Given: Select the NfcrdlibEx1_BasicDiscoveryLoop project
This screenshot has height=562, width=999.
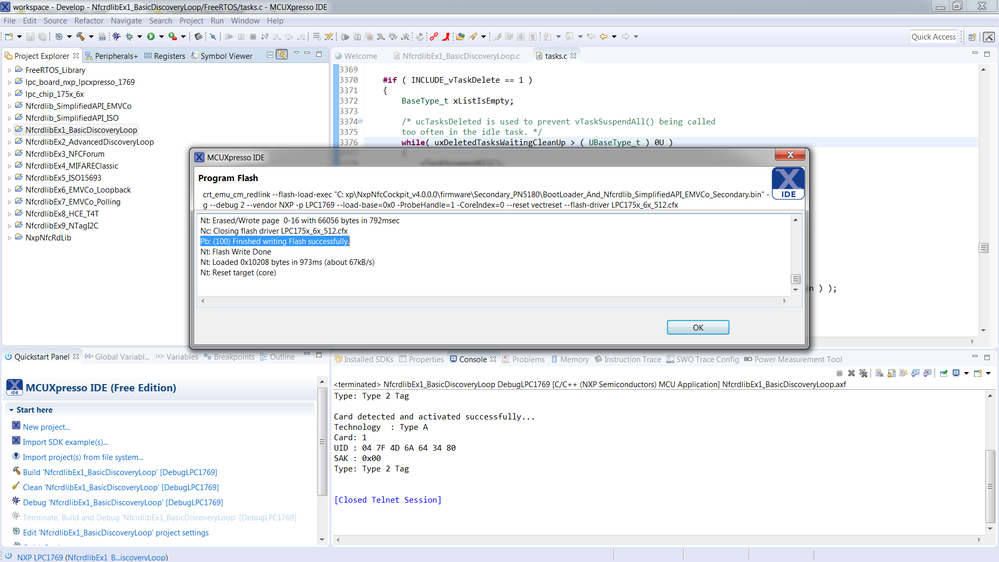Looking at the screenshot, I should tap(81, 130).
